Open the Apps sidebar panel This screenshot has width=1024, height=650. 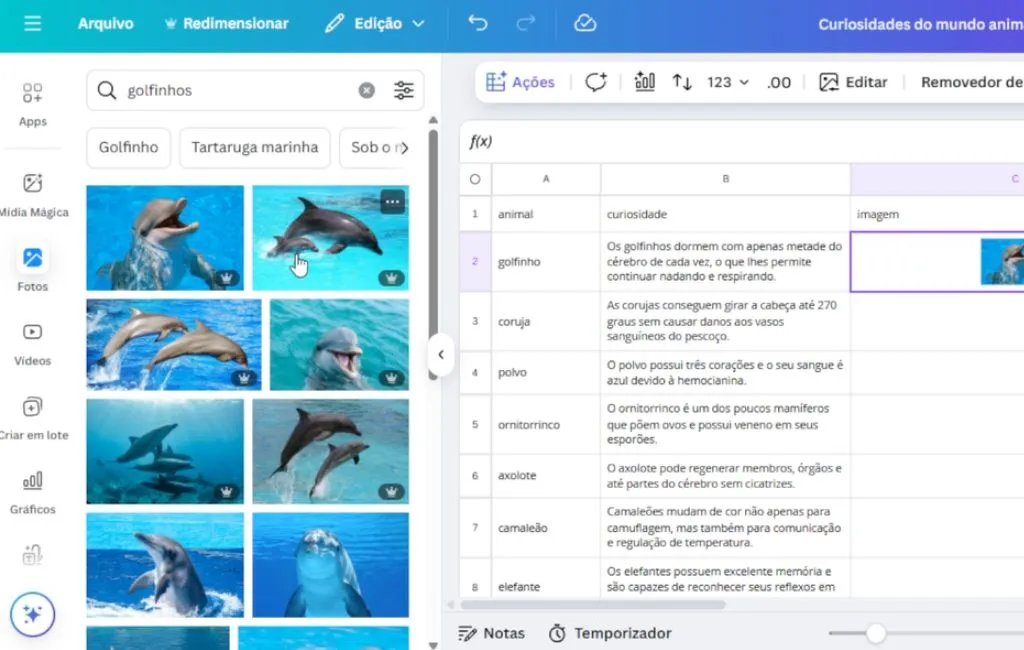[33, 105]
